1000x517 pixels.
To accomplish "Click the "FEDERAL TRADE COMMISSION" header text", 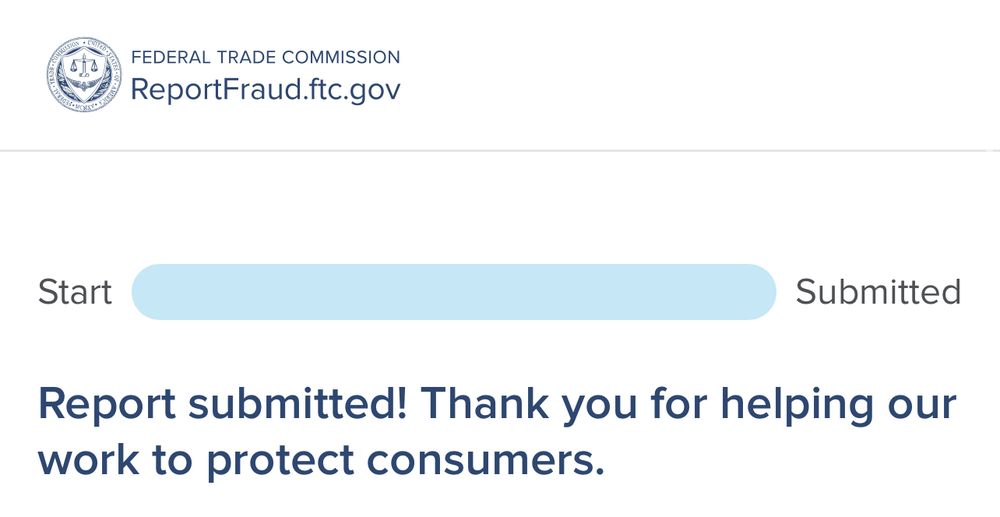I will (x=266, y=57).
